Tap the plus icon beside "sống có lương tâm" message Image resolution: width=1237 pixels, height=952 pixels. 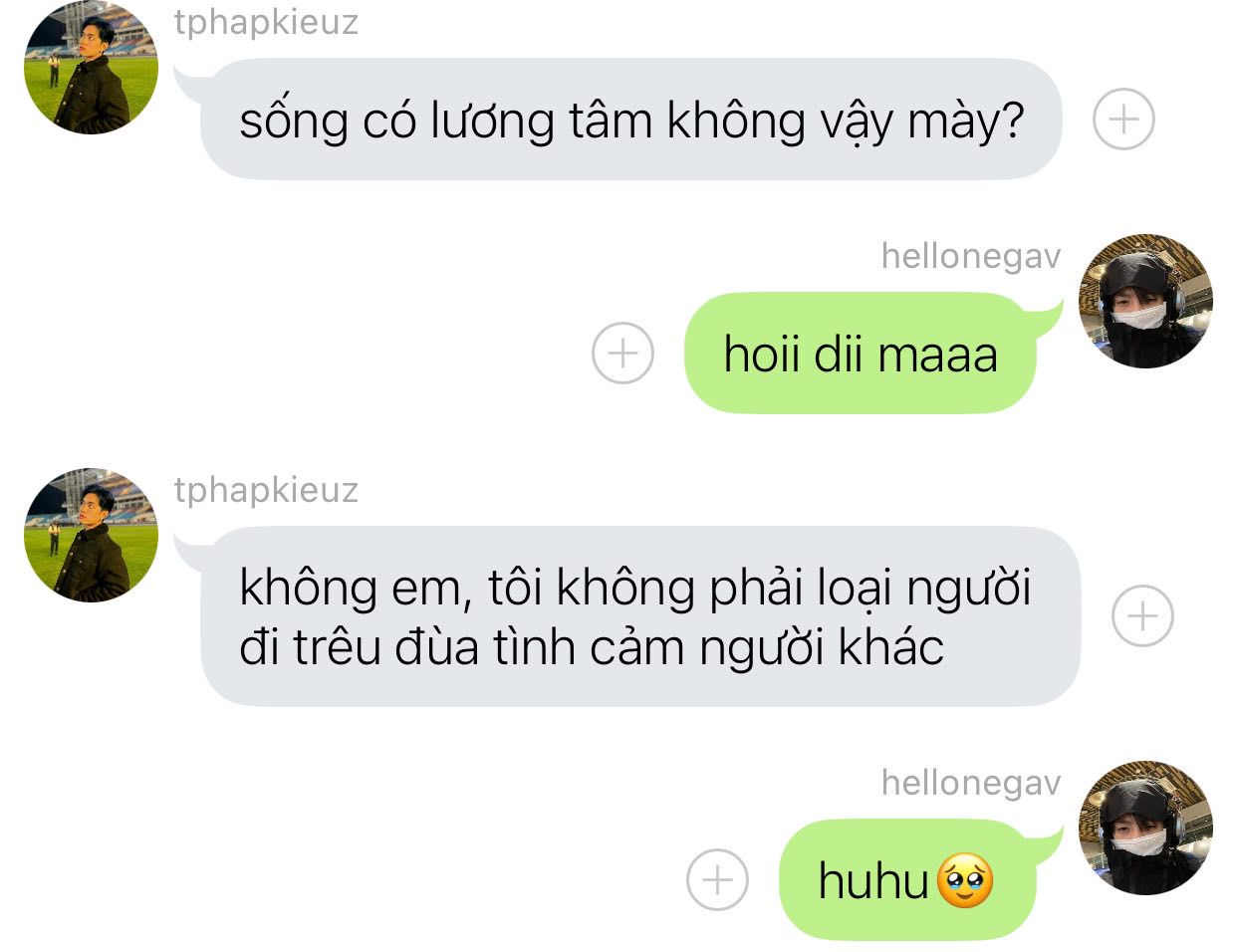click(1123, 119)
